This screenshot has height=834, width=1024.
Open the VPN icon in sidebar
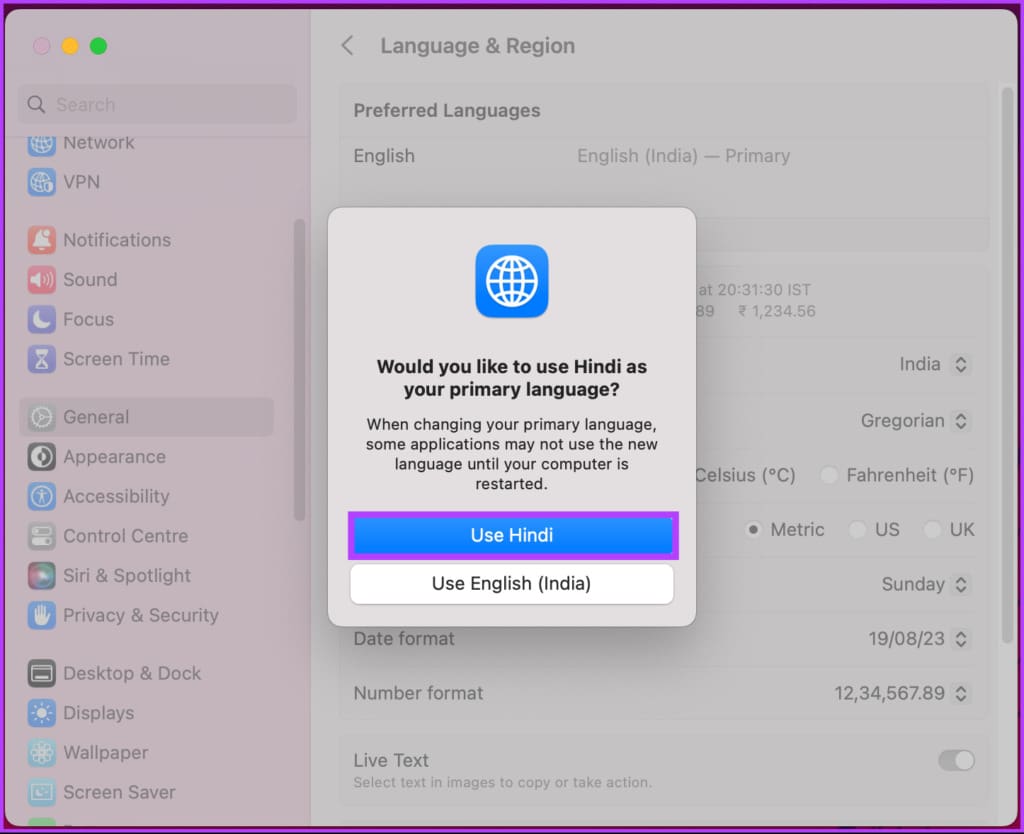tap(42, 182)
